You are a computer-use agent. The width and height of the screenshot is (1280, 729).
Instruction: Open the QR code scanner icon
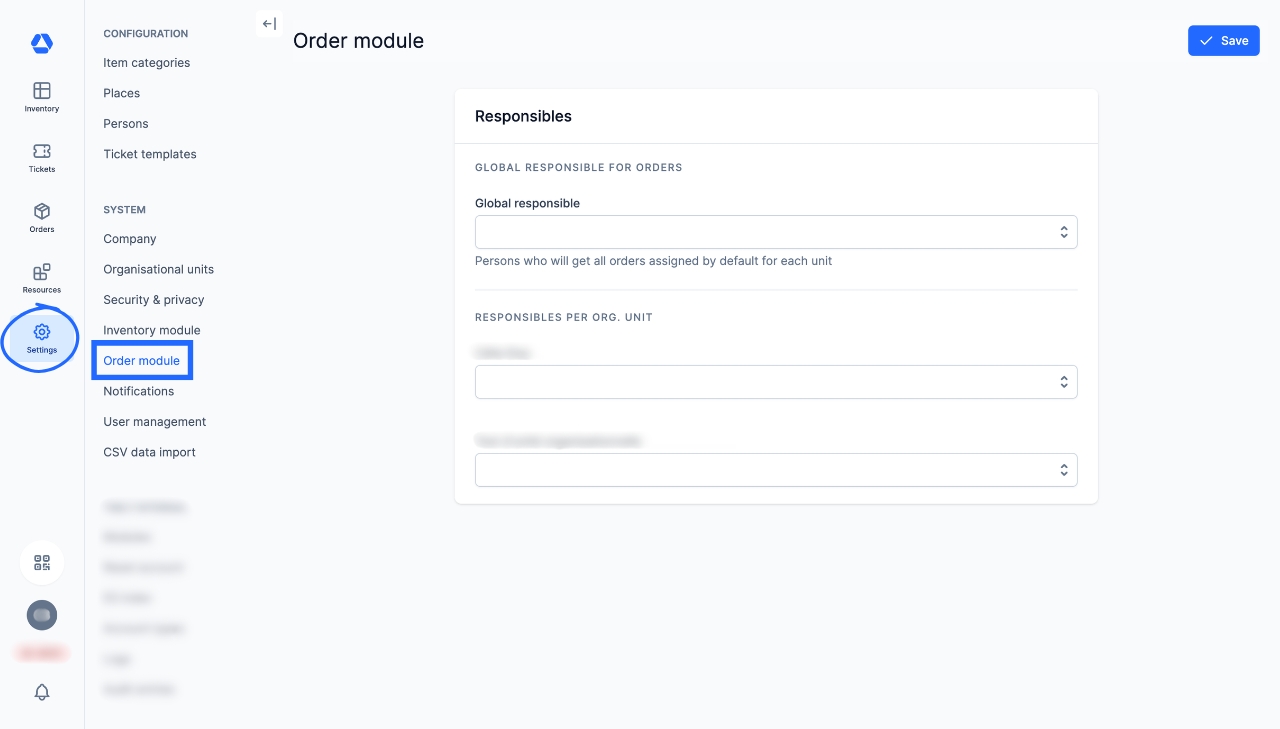[x=42, y=562]
